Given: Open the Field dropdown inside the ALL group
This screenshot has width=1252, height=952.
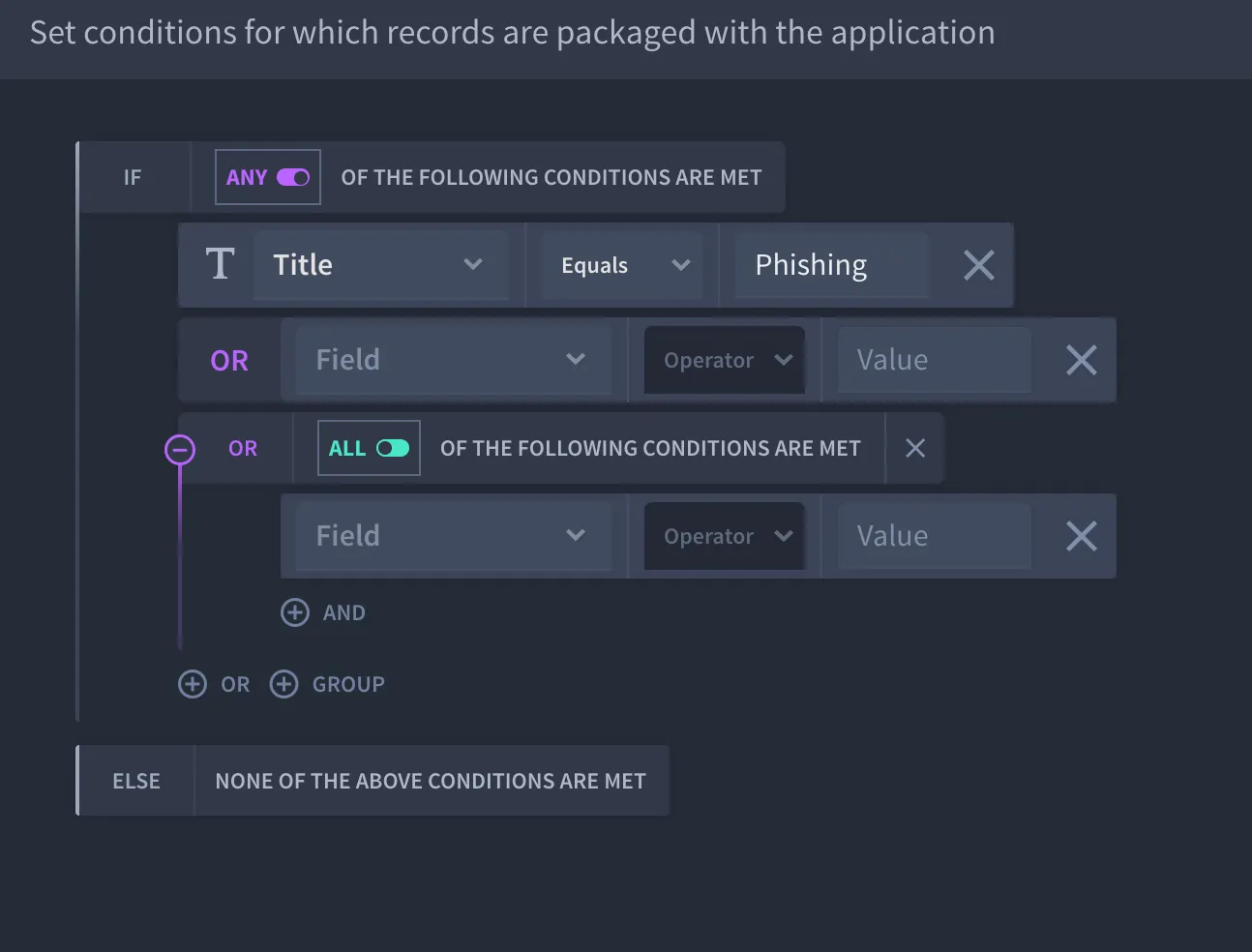Looking at the screenshot, I should (x=454, y=536).
